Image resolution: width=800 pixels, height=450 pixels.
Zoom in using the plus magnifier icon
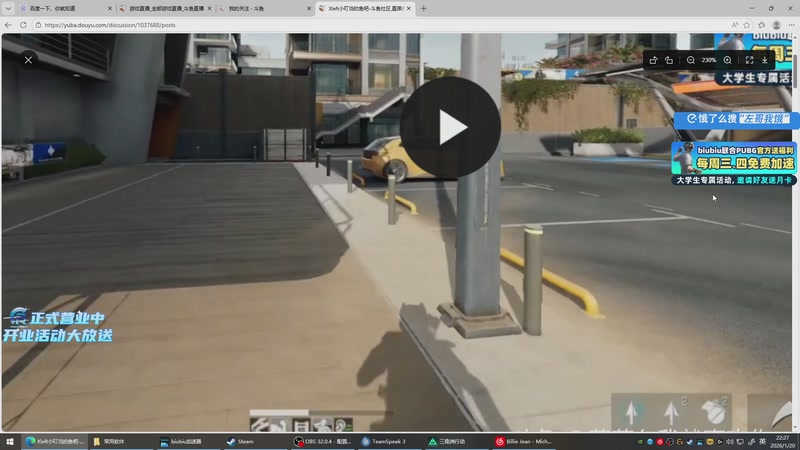pos(728,60)
